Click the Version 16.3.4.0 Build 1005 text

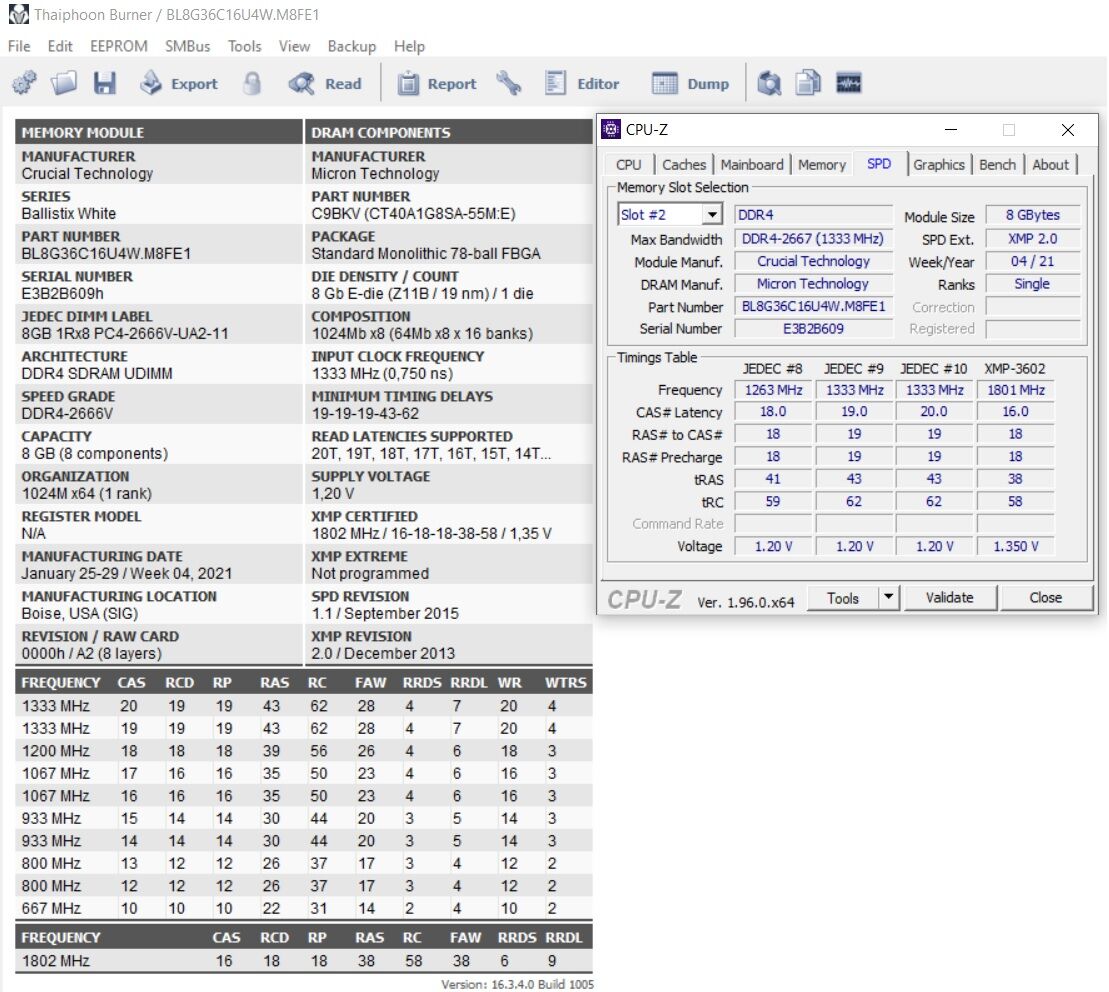coord(517,984)
